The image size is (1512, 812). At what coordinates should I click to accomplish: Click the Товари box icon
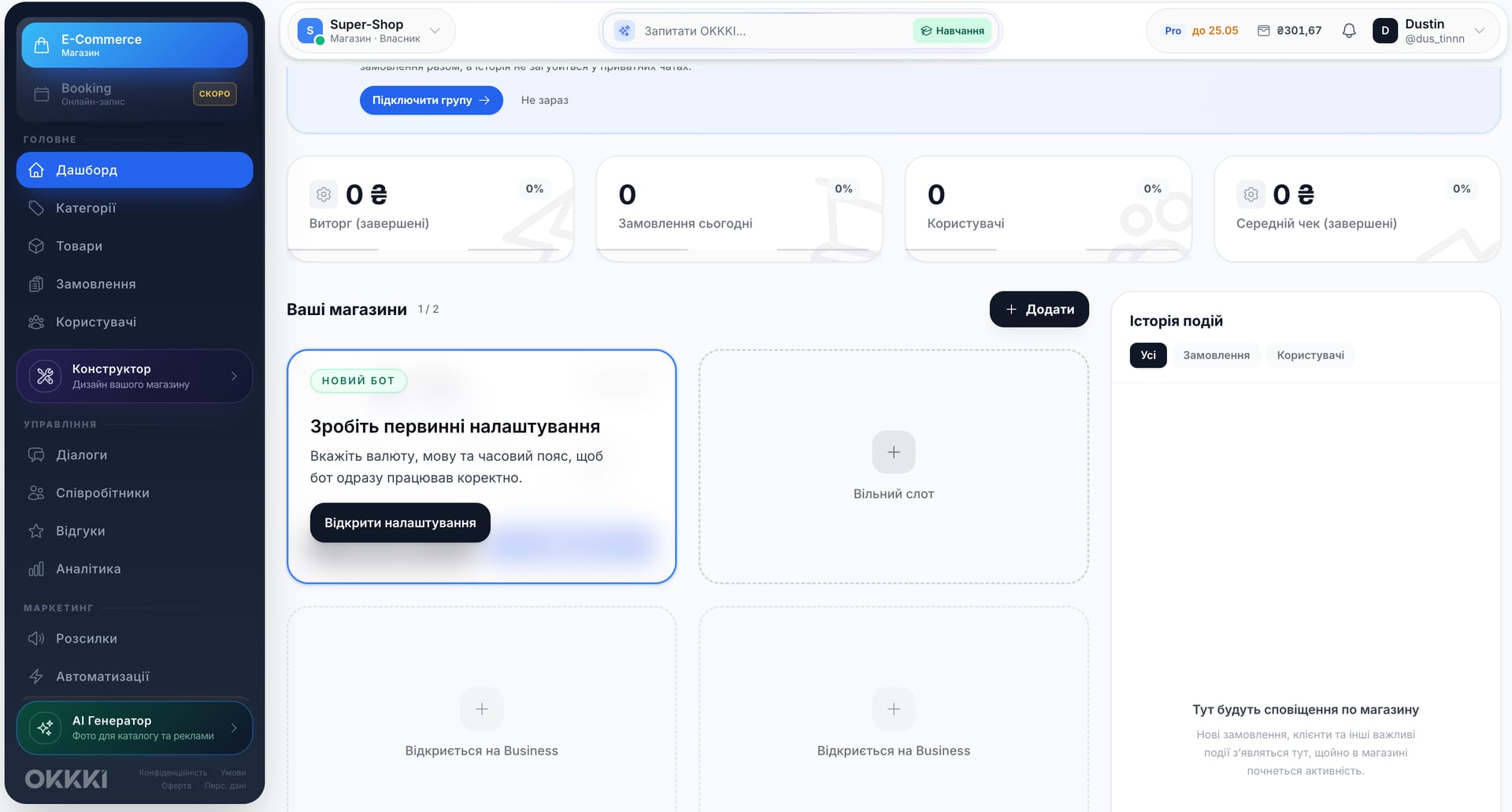[x=36, y=246]
